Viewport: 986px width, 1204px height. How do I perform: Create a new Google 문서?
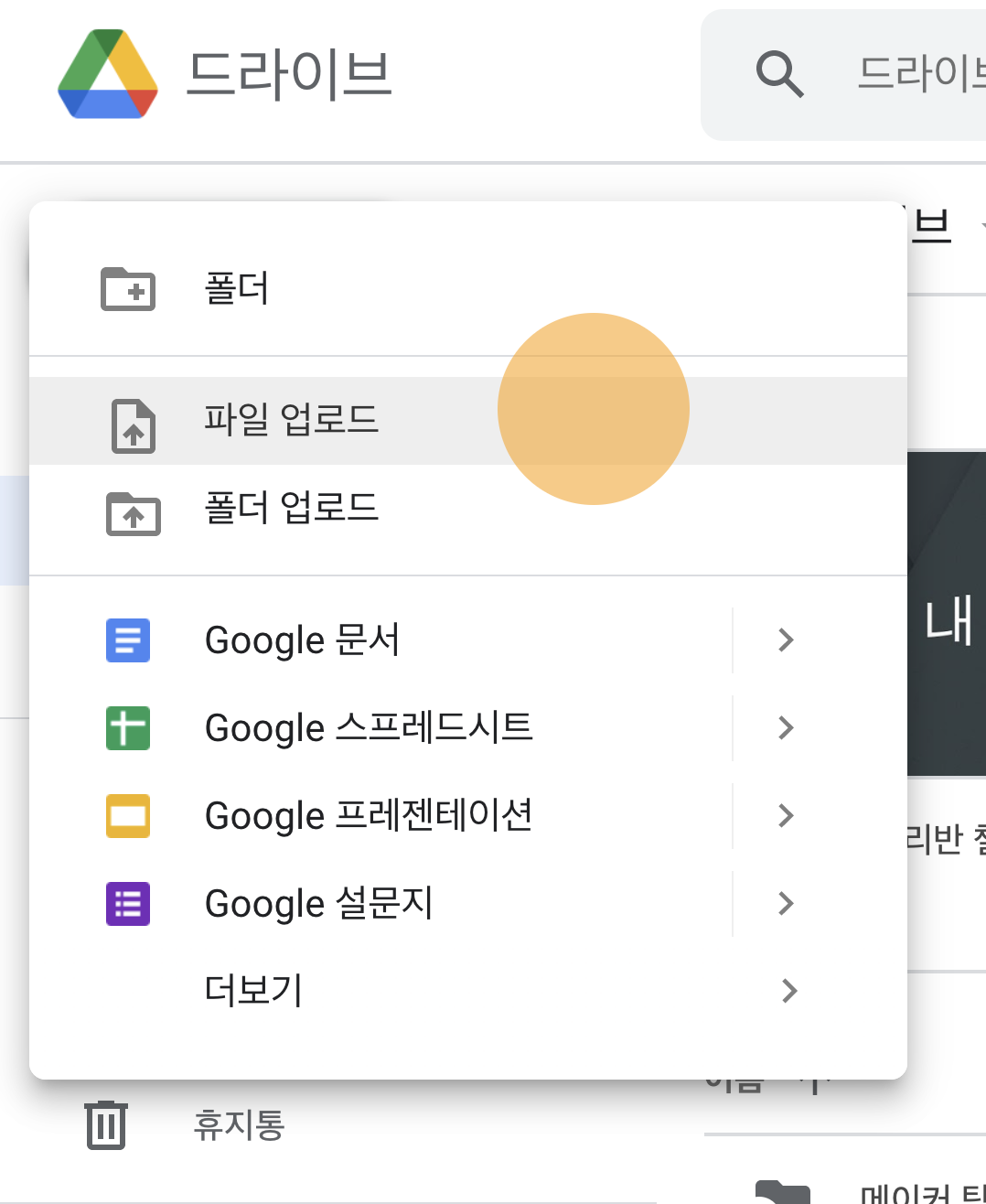[380, 640]
